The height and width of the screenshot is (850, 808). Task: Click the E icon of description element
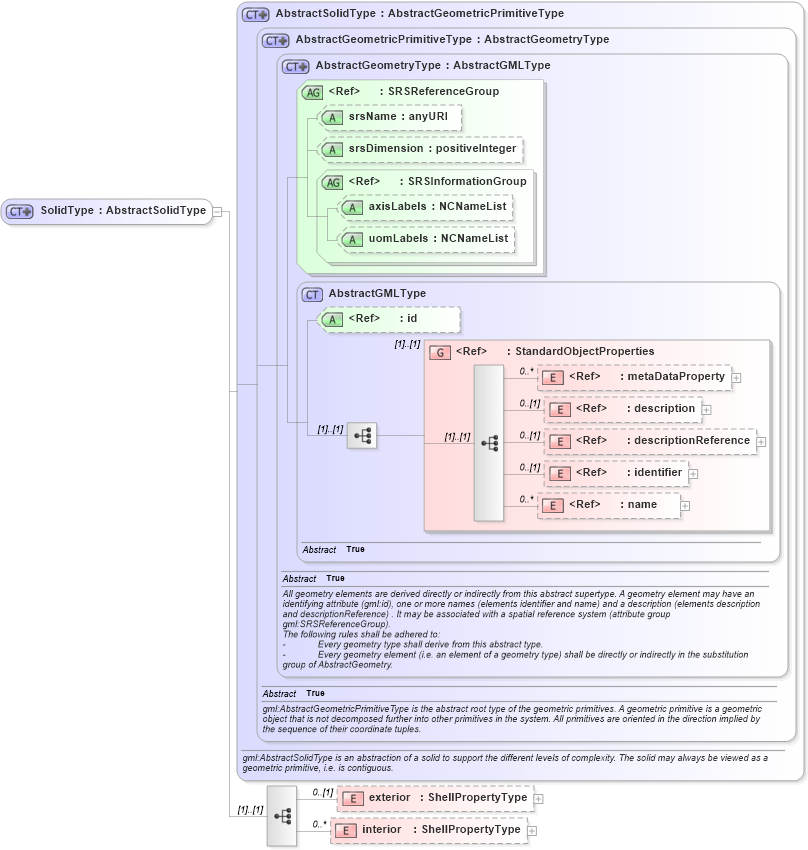click(559, 410)
